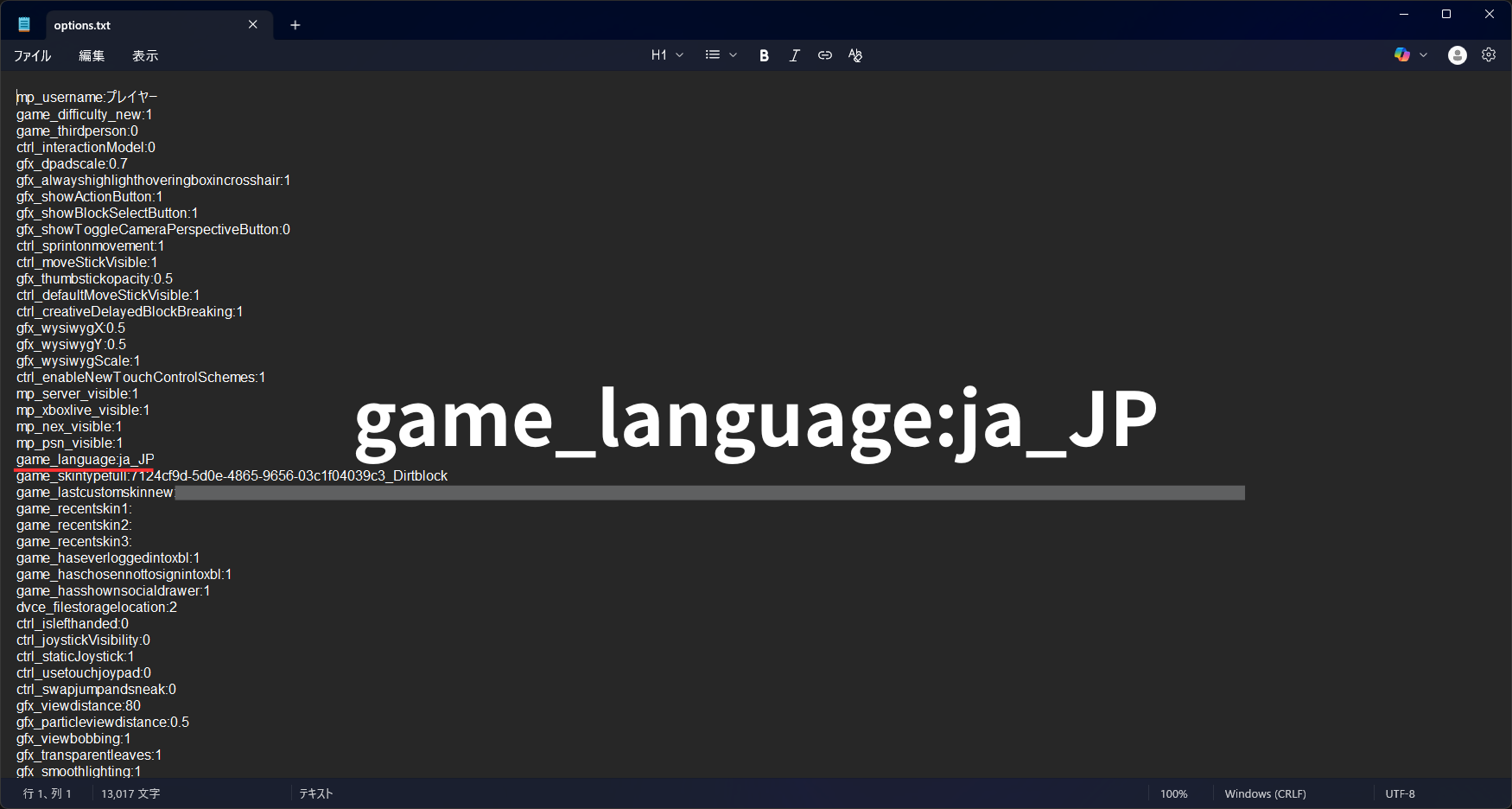Image resolution: width=1512 pixels, height=809 pixels.
Task: Click Windows (CRLF) line endings indicator
Action: [1264, 793]
